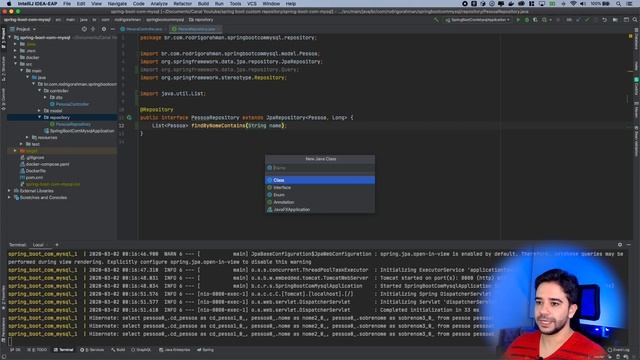Minimize the terminal panel with the minus icon
Image resolution: width=640 pixels, height=360 pixels.
[x=629, y=244]
